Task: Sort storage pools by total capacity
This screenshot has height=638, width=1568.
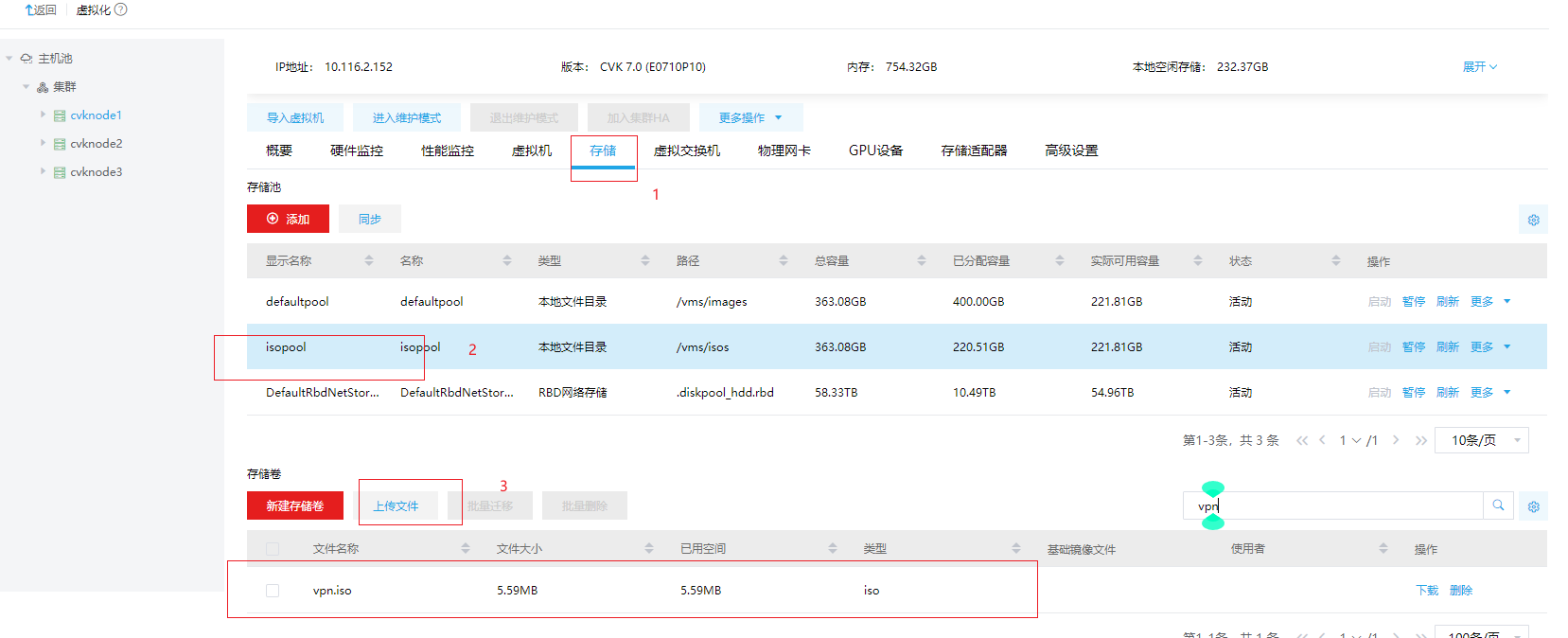Action: point(922,260)
